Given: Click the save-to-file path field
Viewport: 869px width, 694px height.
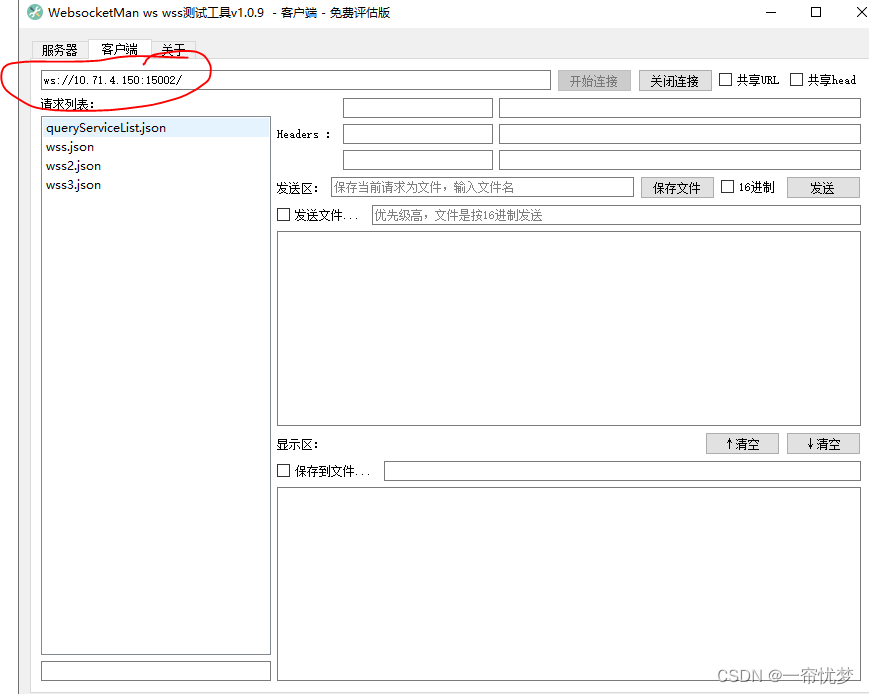Looking at the screenshot, I should pos(622,471).
